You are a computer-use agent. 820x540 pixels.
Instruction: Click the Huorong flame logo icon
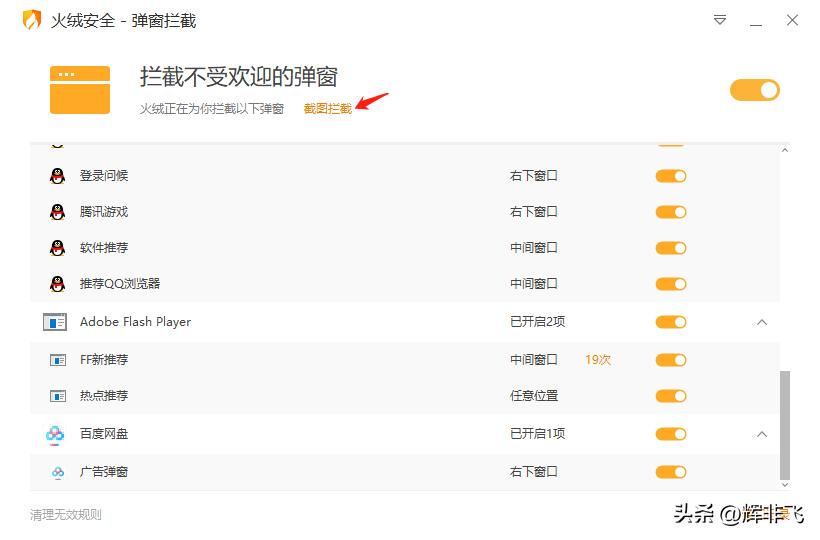click(x=32, y=20)
